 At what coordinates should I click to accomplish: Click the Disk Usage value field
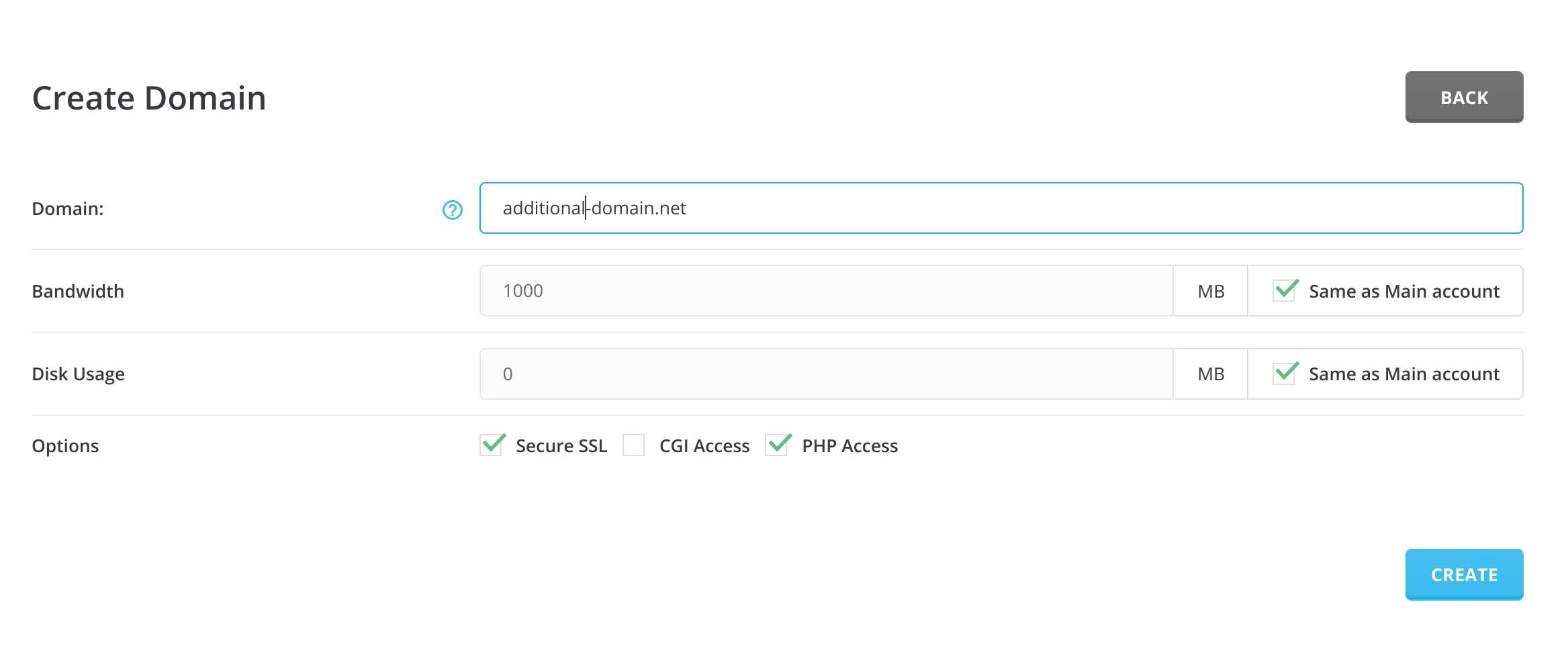click(x=826, y=374)
